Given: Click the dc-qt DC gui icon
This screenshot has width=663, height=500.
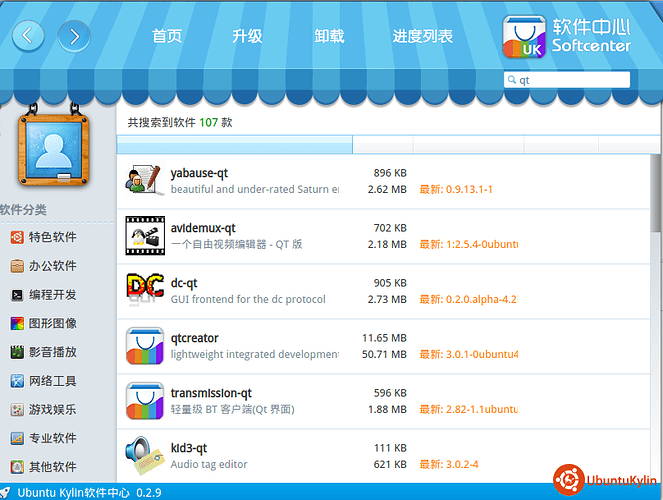Looking at the screenshot, I should click(x=145, y=290).
